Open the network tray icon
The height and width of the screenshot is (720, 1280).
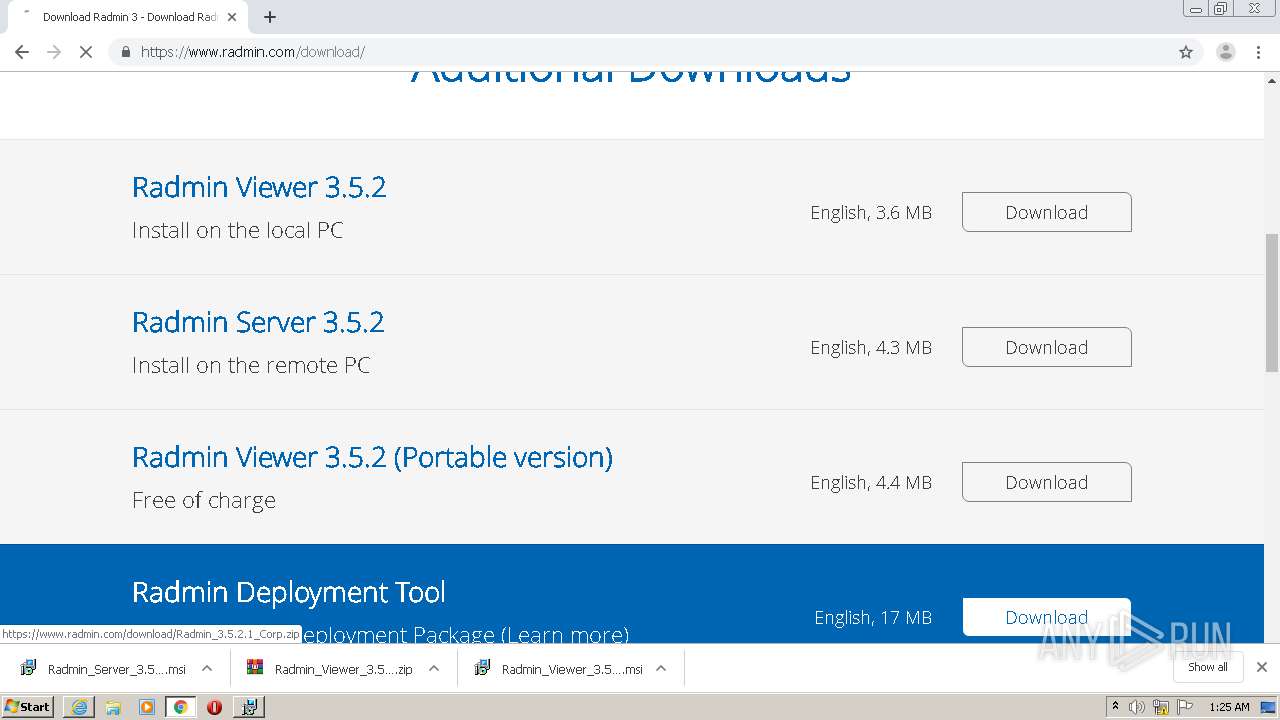click(1161, 707)
